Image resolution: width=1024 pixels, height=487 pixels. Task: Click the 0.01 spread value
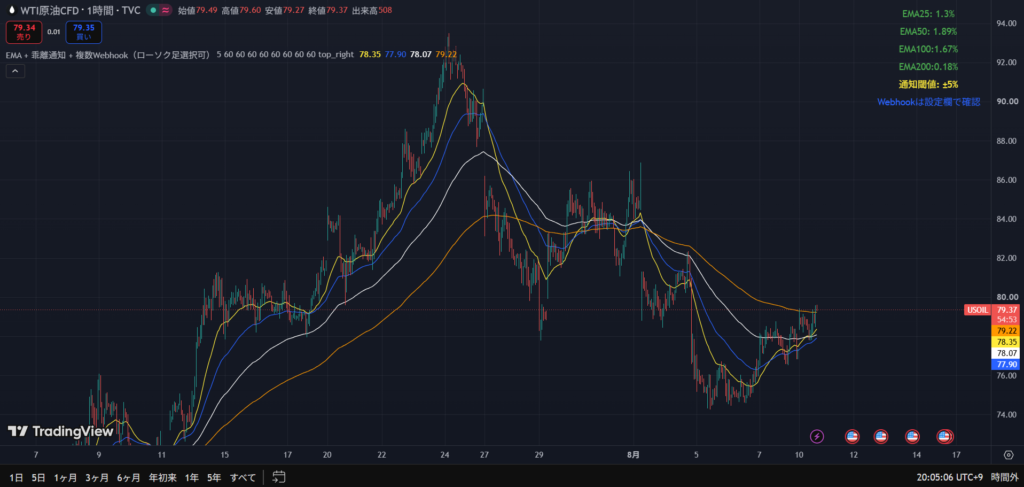pyautogui.click(x=54, y=32)
